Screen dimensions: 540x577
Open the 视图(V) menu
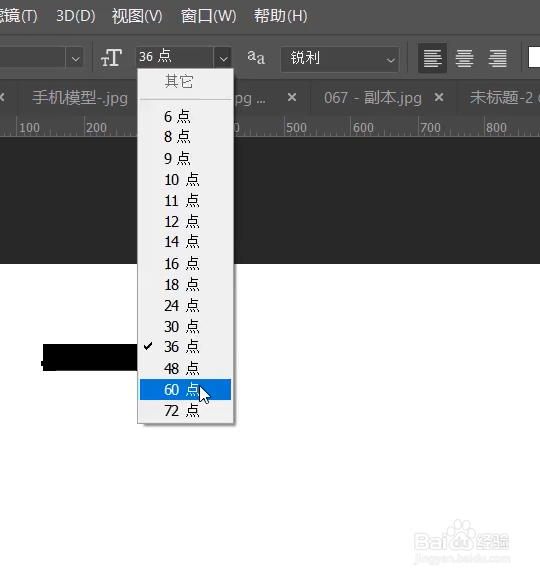[x=137, y=16]
